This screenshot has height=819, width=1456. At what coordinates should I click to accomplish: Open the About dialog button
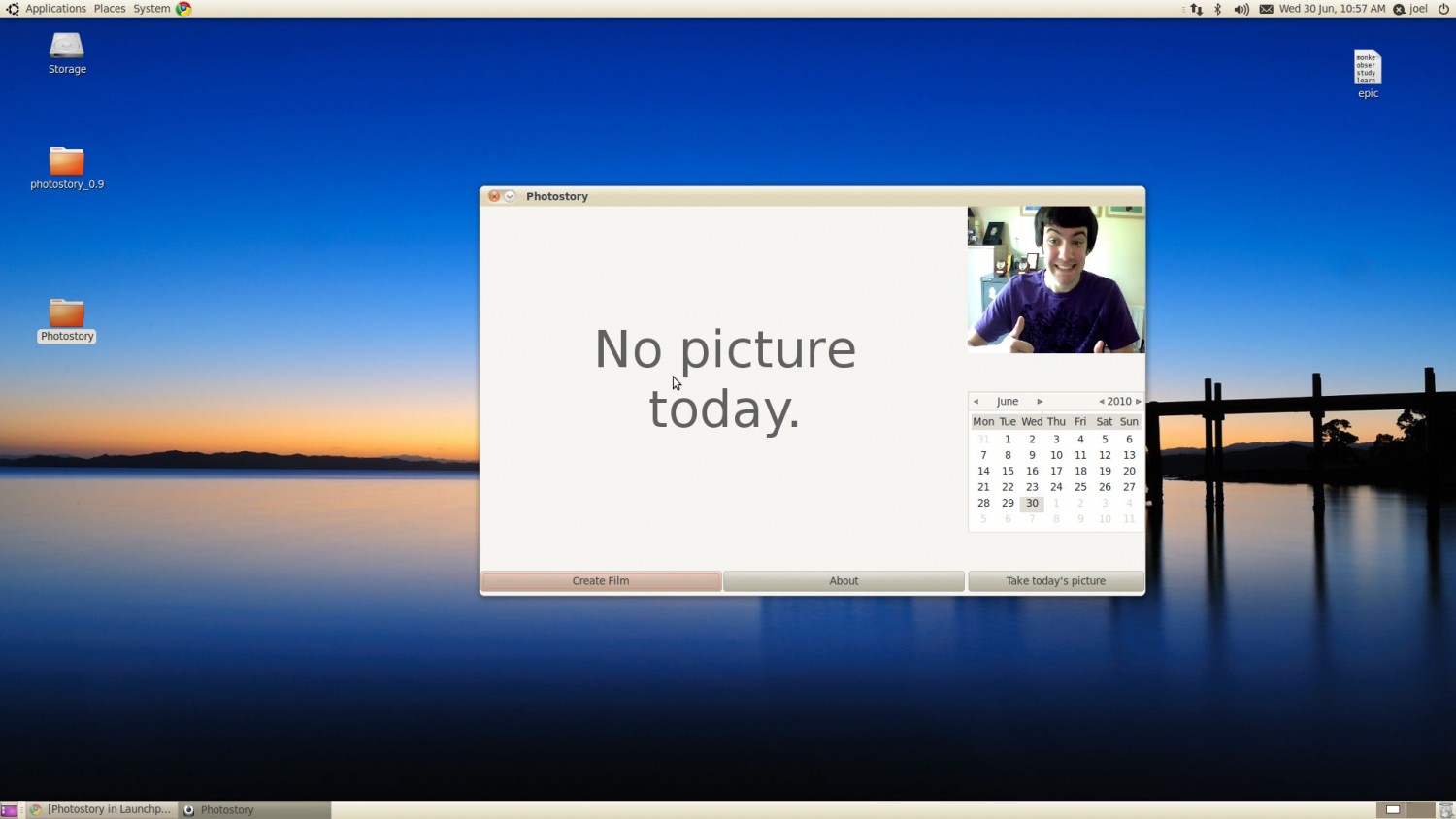[x=844, y=581]
